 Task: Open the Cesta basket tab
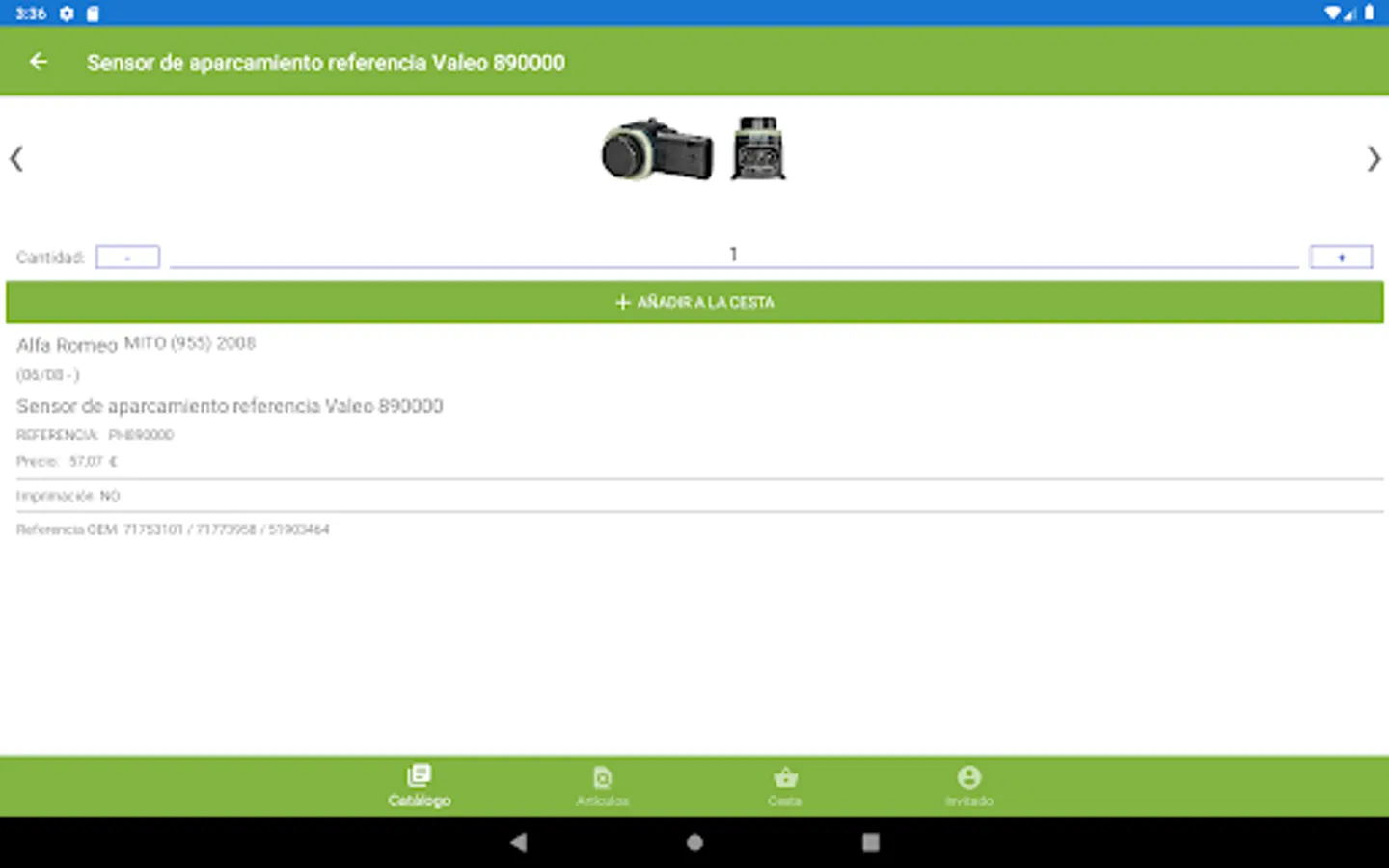coord(785,786)
